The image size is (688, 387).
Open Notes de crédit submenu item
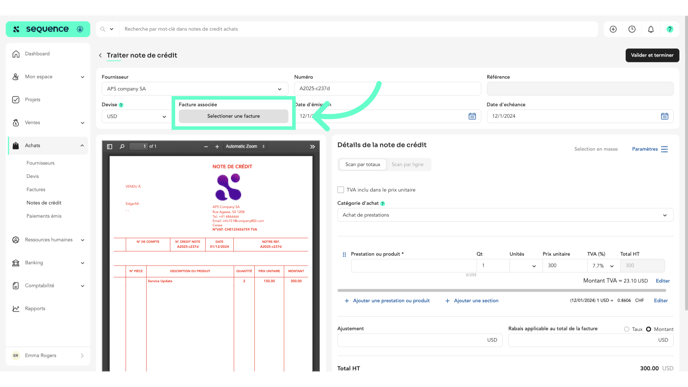44,203
